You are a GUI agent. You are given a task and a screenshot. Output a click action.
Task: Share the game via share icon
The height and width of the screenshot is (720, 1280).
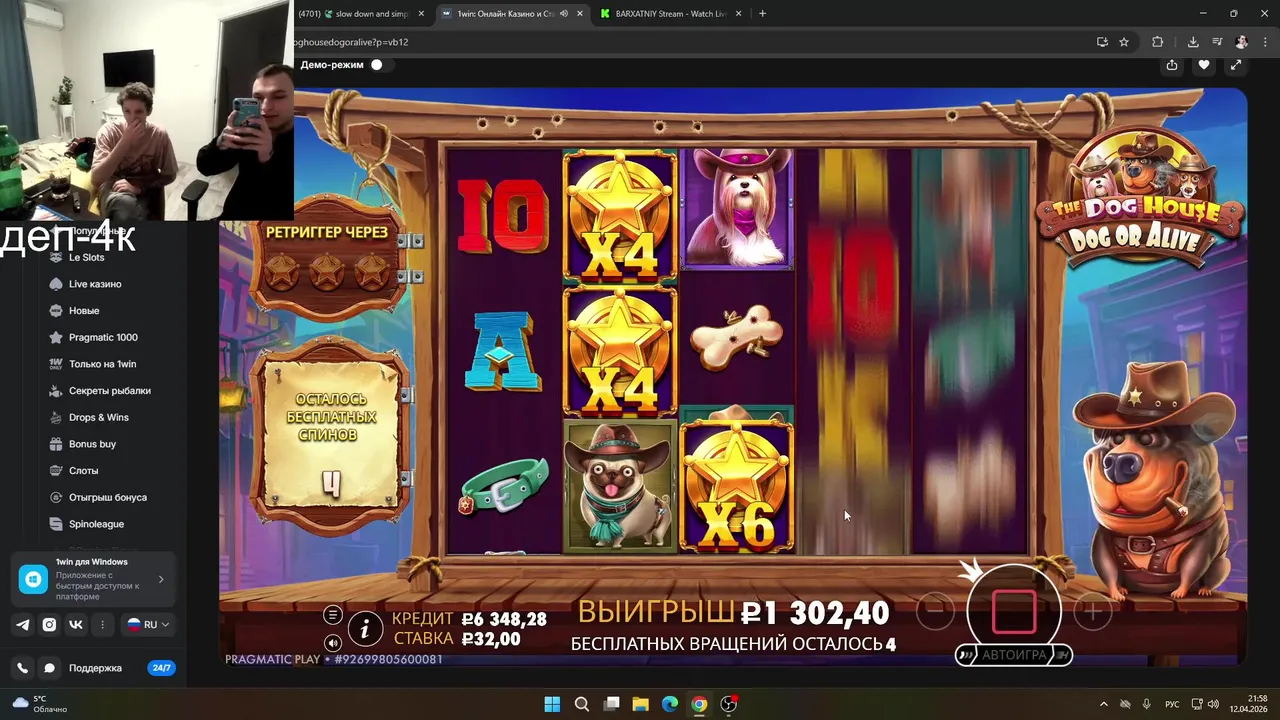pos(1172,65)
